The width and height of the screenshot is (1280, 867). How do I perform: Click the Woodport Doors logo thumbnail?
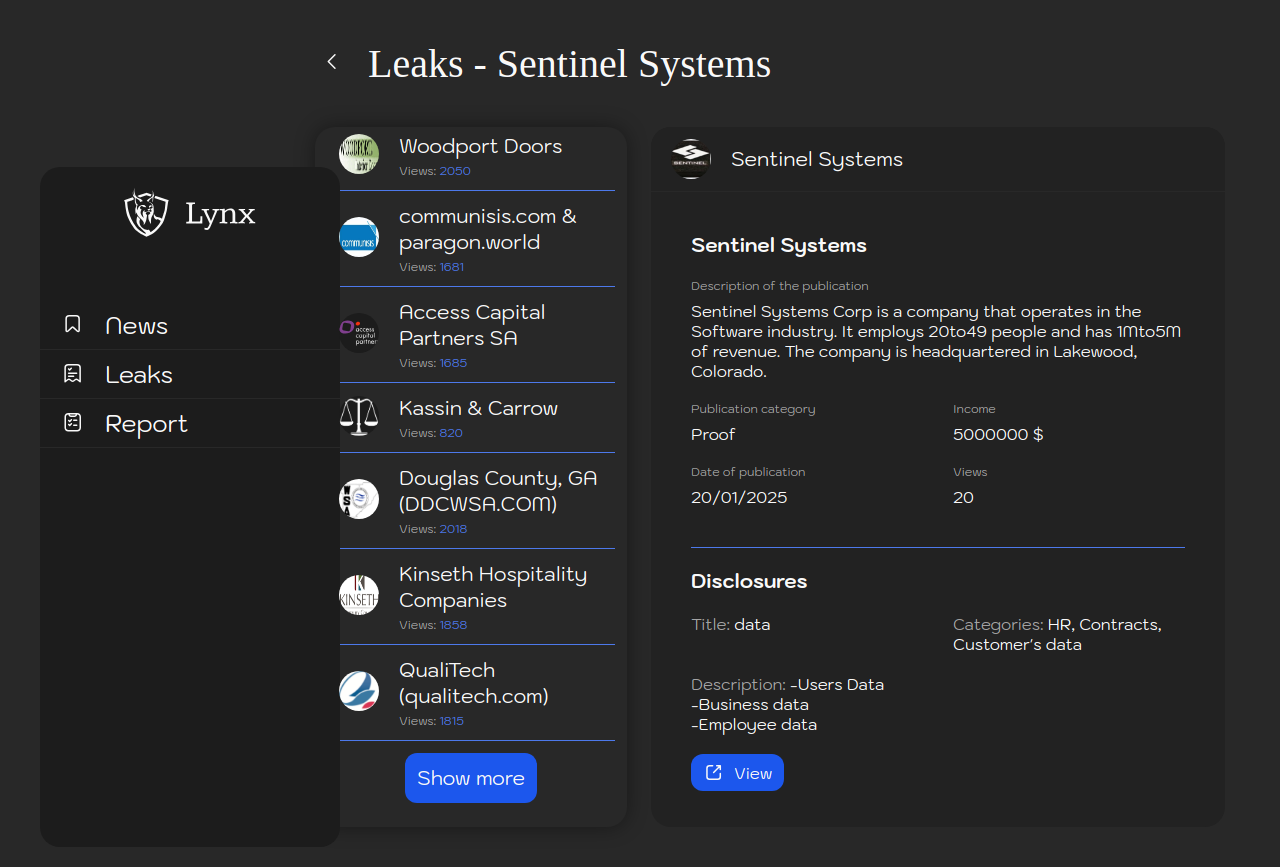[359, 154]
